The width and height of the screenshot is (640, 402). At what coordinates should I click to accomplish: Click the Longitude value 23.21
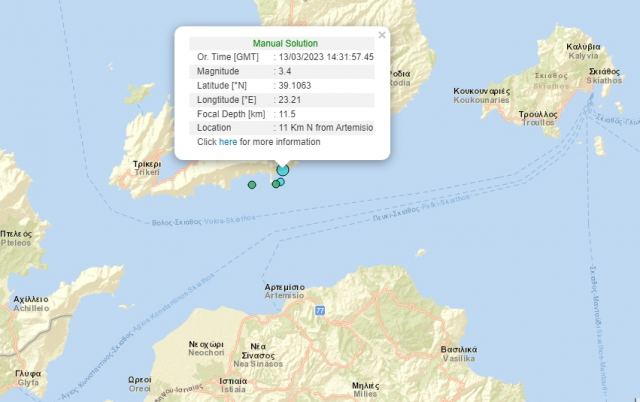click(x=290, y=100)
